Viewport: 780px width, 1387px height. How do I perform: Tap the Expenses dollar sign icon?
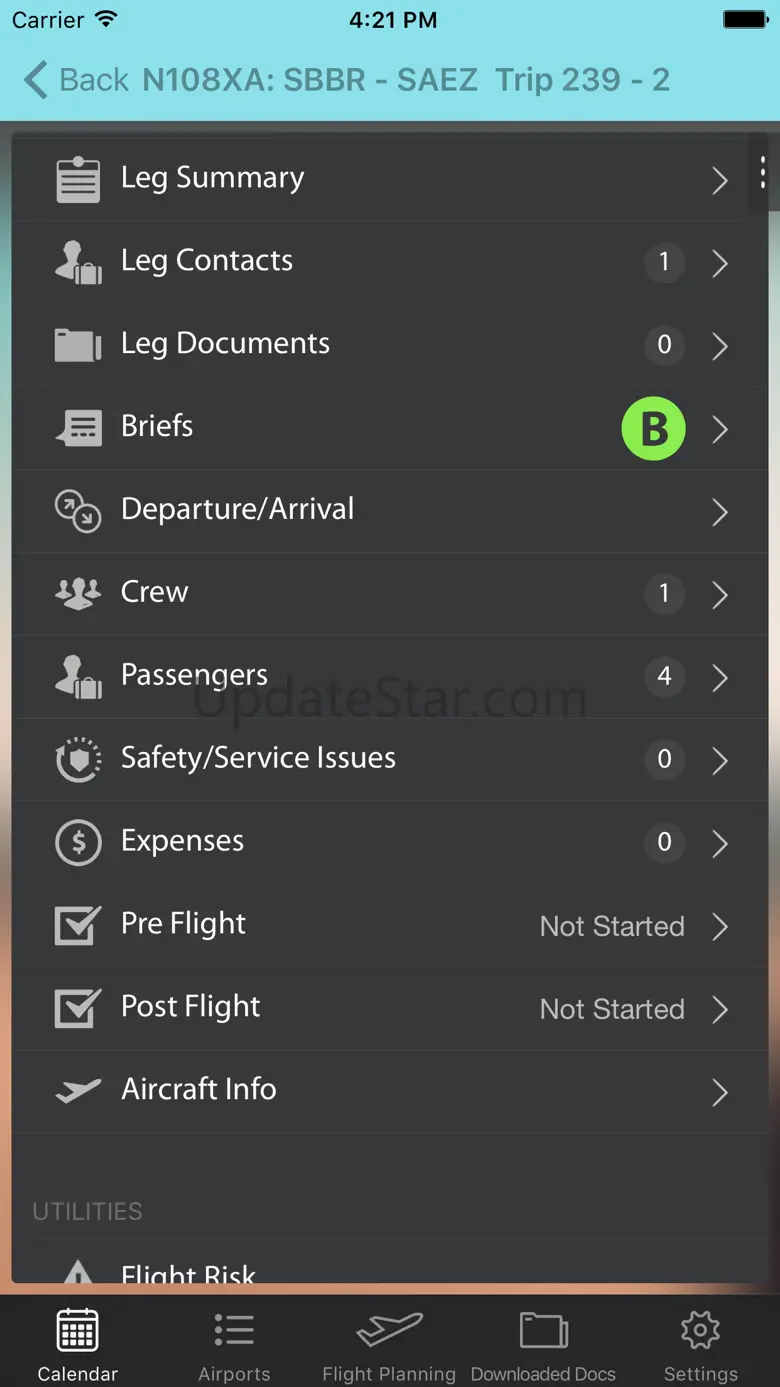click(x=78, y=843)
